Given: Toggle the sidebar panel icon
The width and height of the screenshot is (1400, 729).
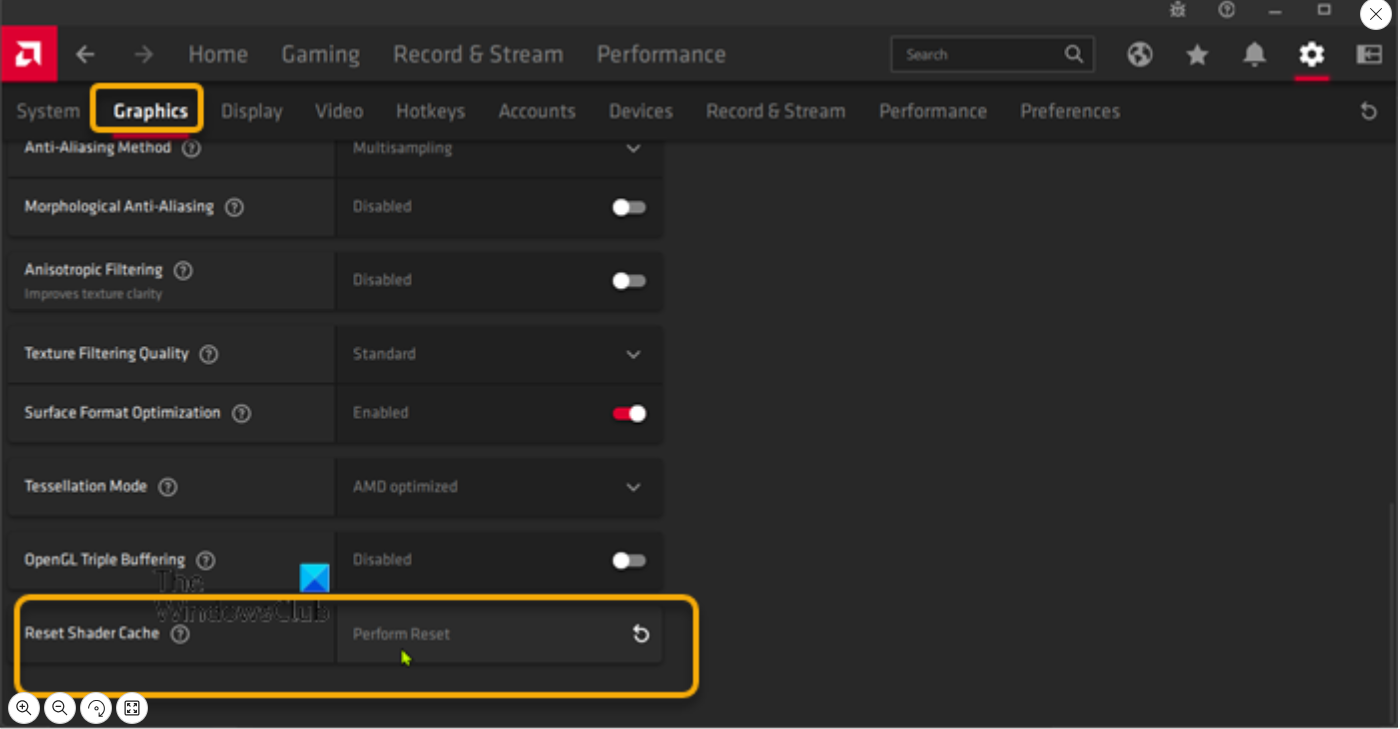Looking at the screenshot, I should [x=1369, y=54].
